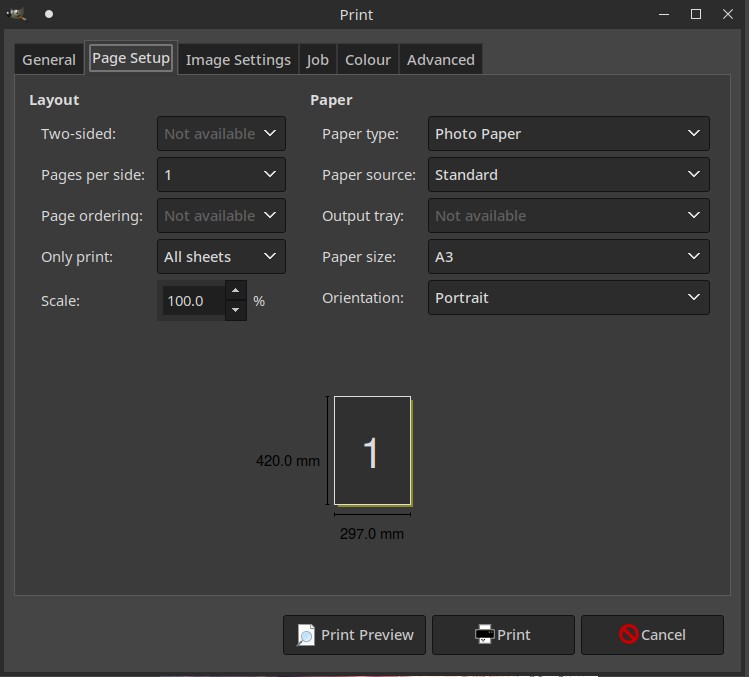
Task: Click the page 1 preview thumbnail
Action: tap(372, 451)
